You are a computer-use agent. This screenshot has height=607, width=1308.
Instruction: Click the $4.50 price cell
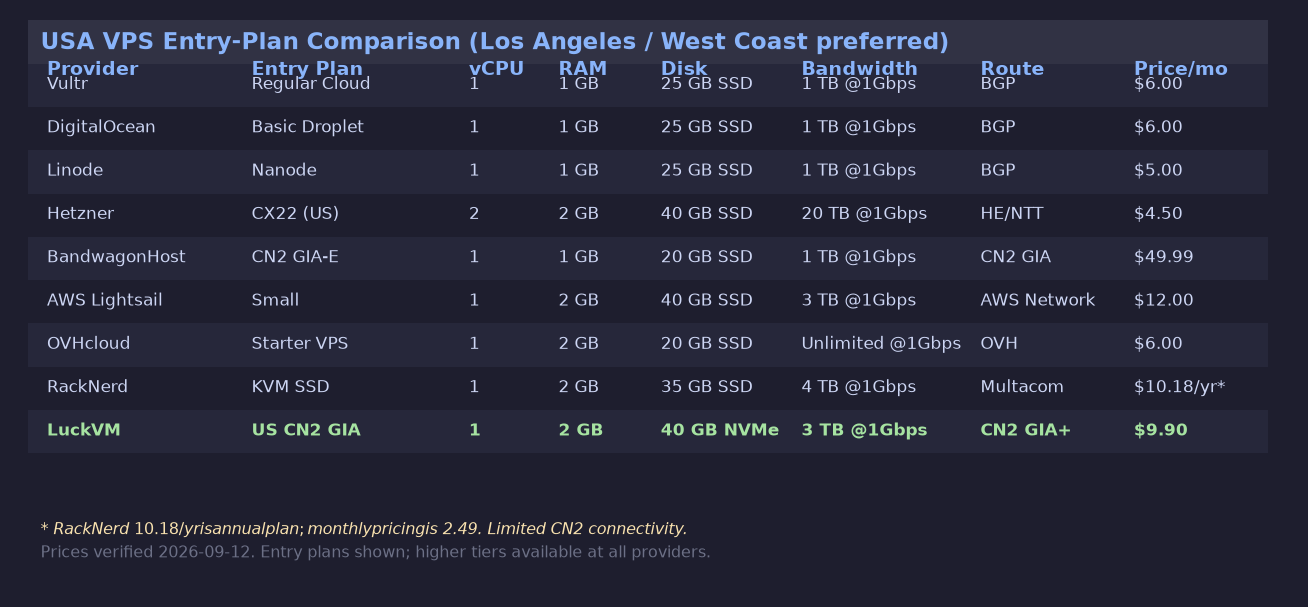tap(1158, 214)
